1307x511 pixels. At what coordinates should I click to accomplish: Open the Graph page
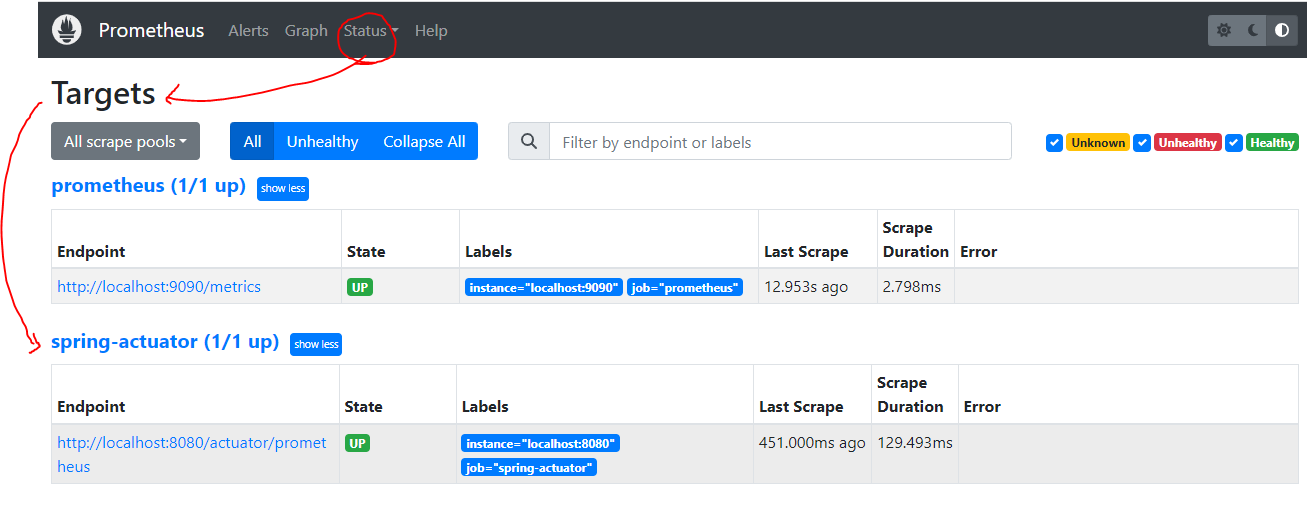(306, 30)
